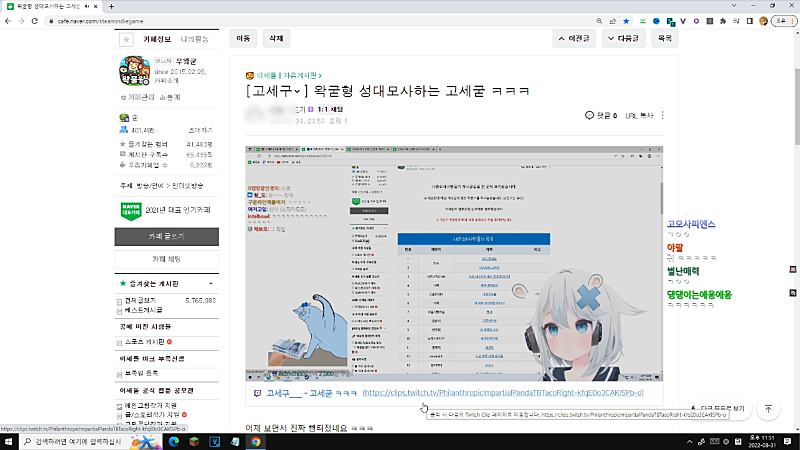Switch to the 나의활동 tab
The height and width of the screenshot is (450, 800).
(194, 40)
